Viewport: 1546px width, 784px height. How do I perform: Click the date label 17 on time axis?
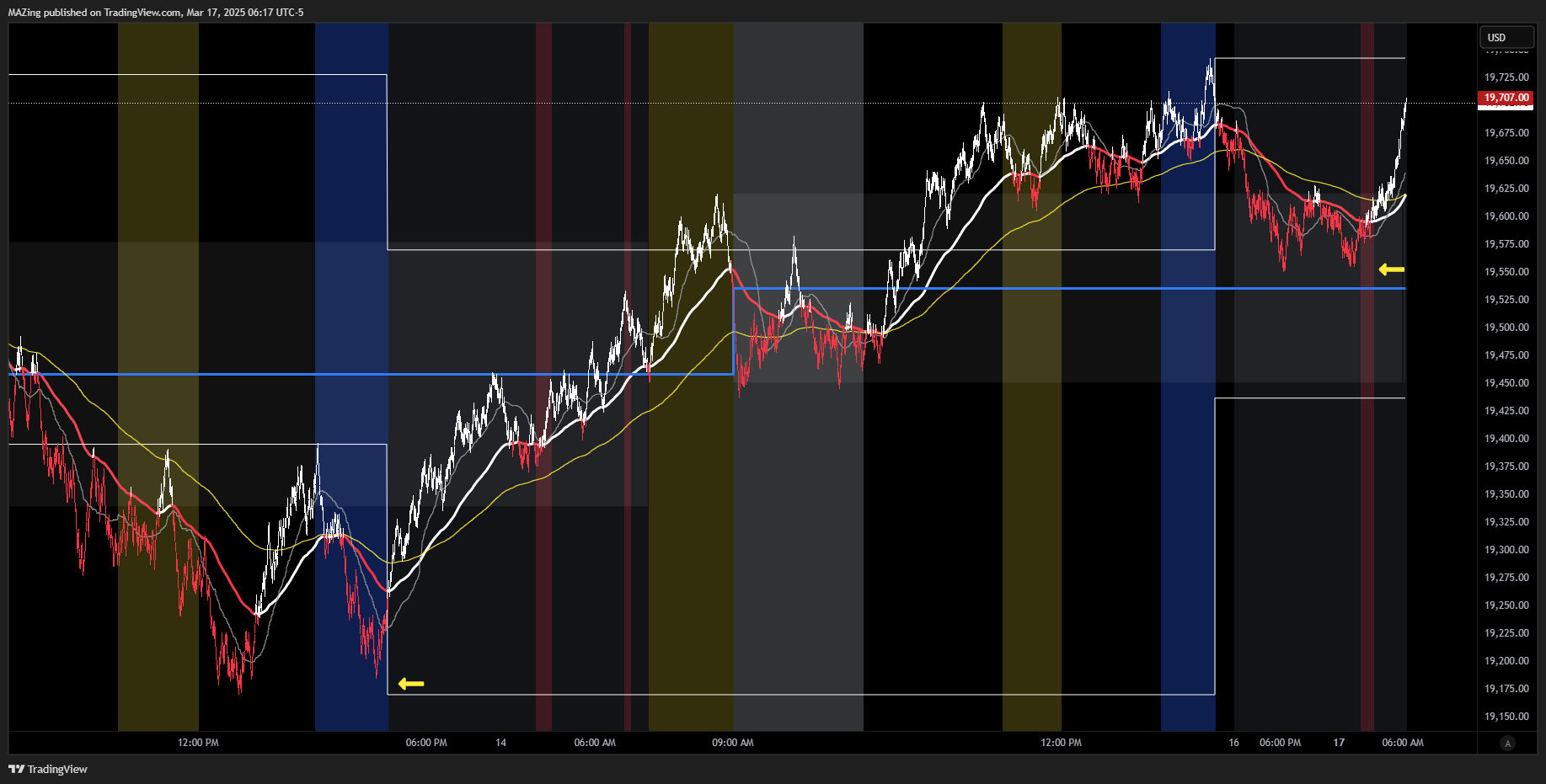click(x=1339, y=743)
